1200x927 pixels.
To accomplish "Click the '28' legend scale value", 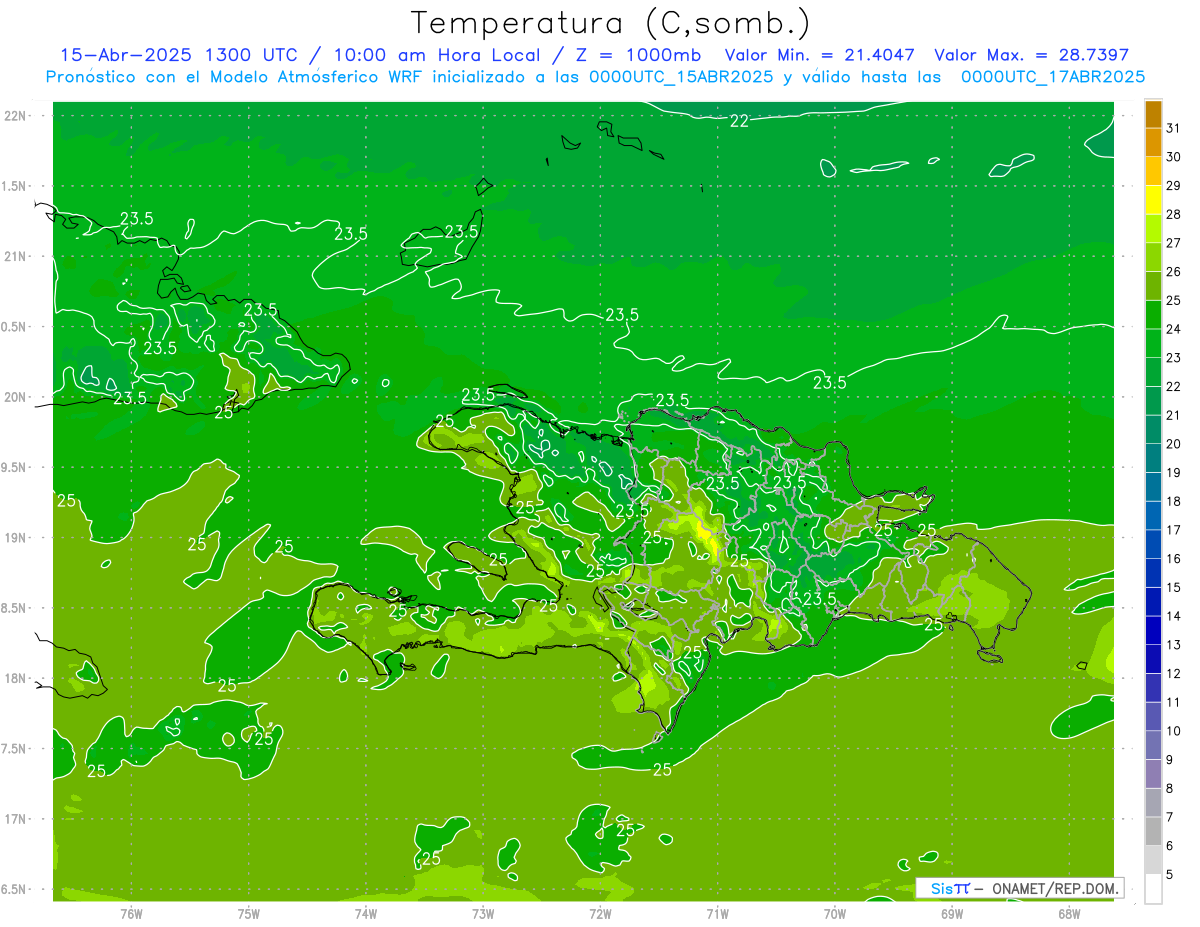I will (1174, 214).
